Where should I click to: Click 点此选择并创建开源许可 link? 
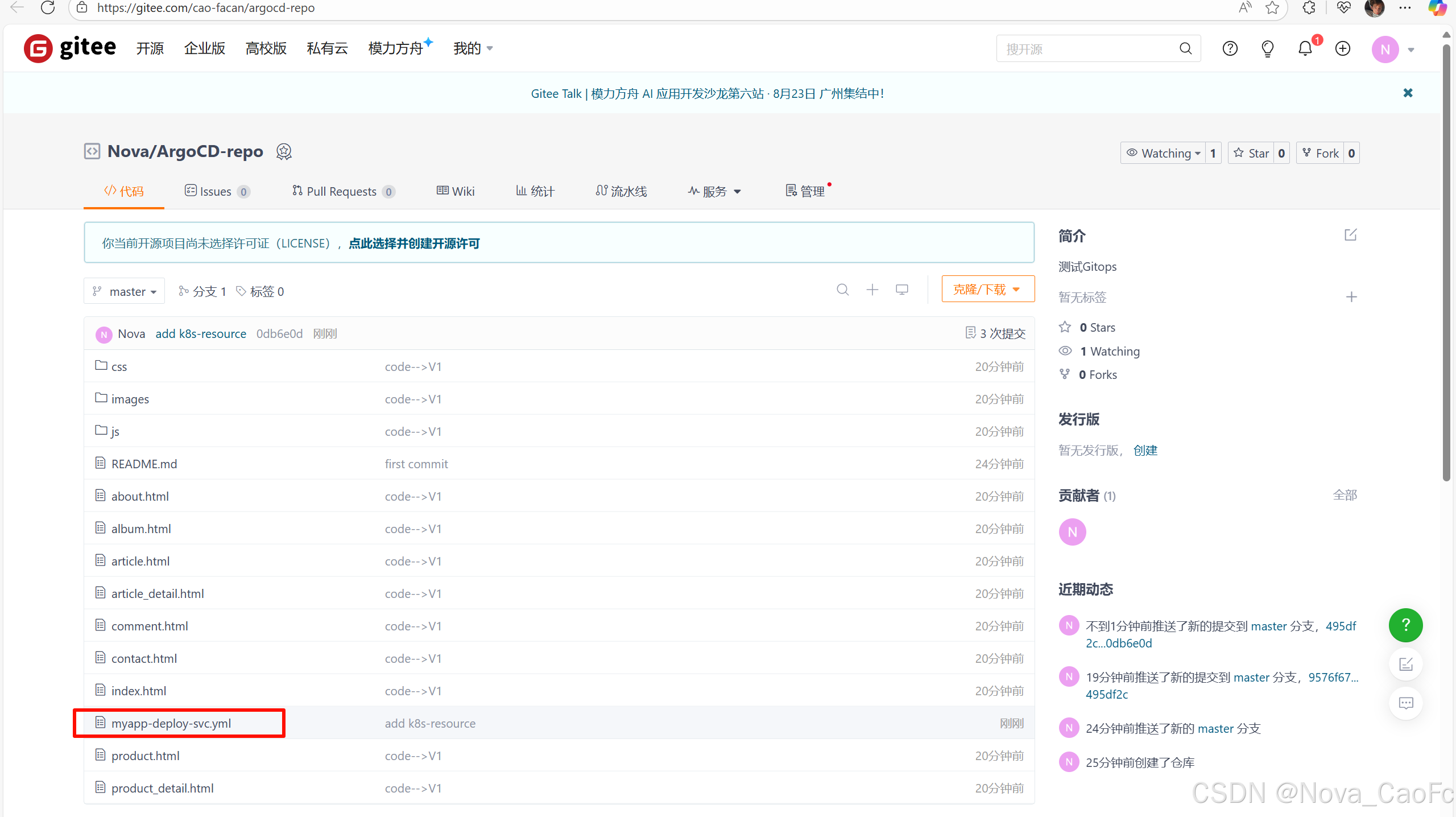[x=414, y=244]
